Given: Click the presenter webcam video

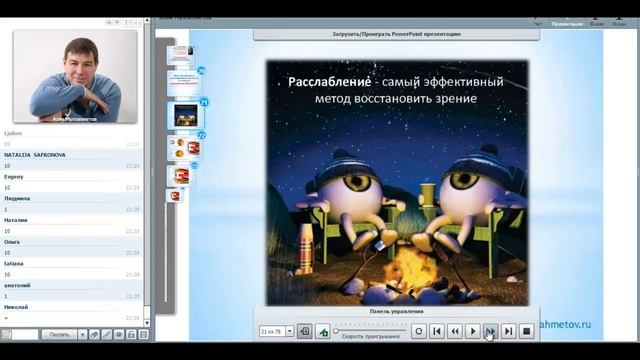Looking at the screenshot, I should pos(75,76).
